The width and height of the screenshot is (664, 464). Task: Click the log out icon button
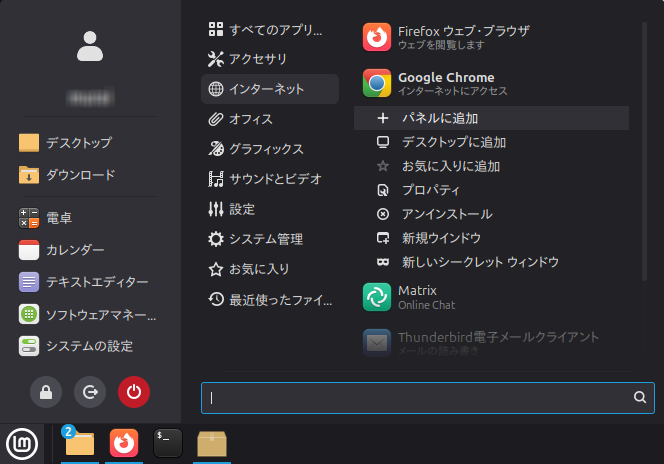[90, 393]
